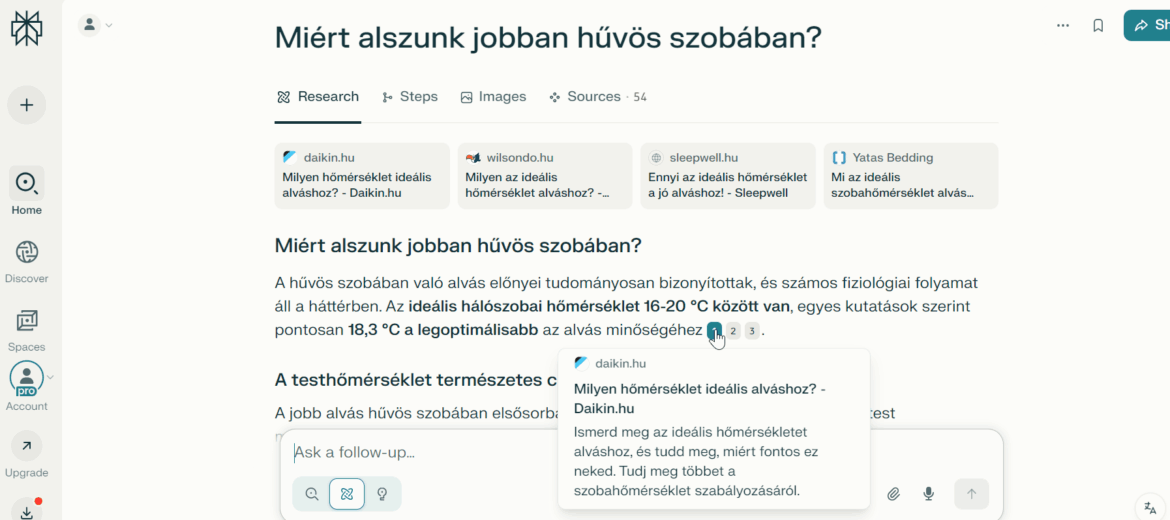Click citation number 3
Image resolution: width=1170 pixels, height=520 pixels.
click(752, 331)
